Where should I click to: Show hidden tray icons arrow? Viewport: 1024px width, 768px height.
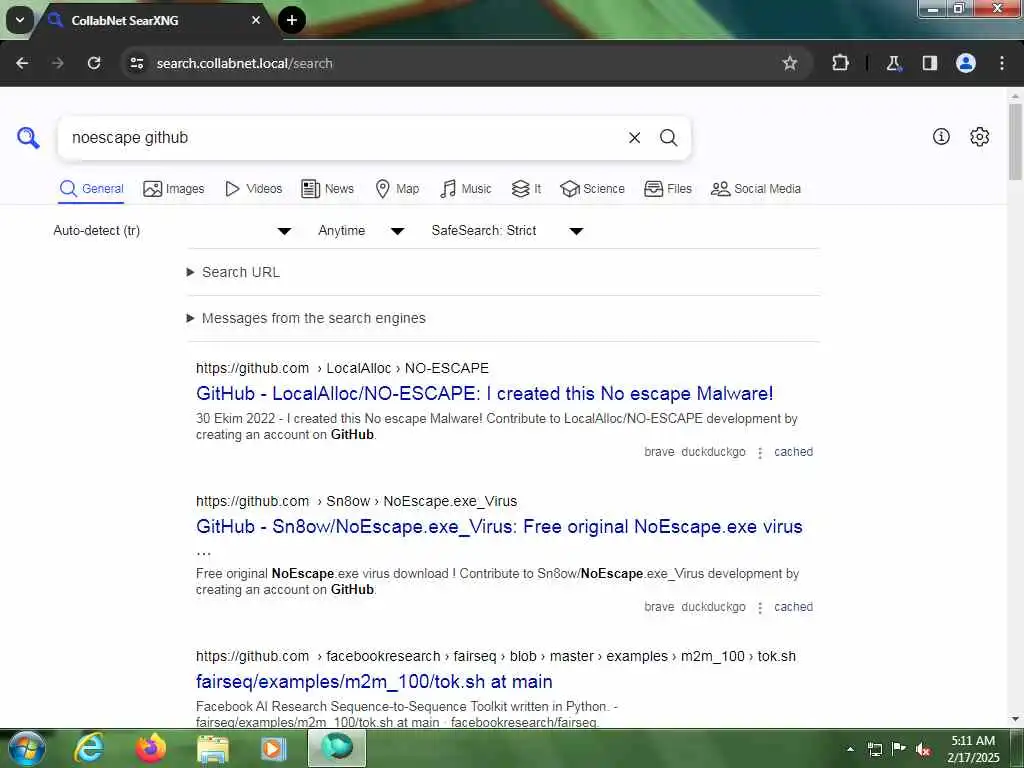coord(850,749)
